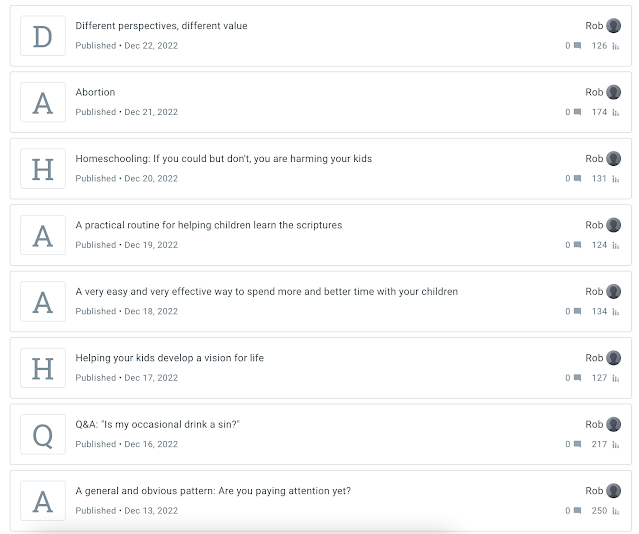Click the 'H' thumbnail of the Homeschooling post
639x534 pixels.
pyautogui.click(x=43, y=169)
